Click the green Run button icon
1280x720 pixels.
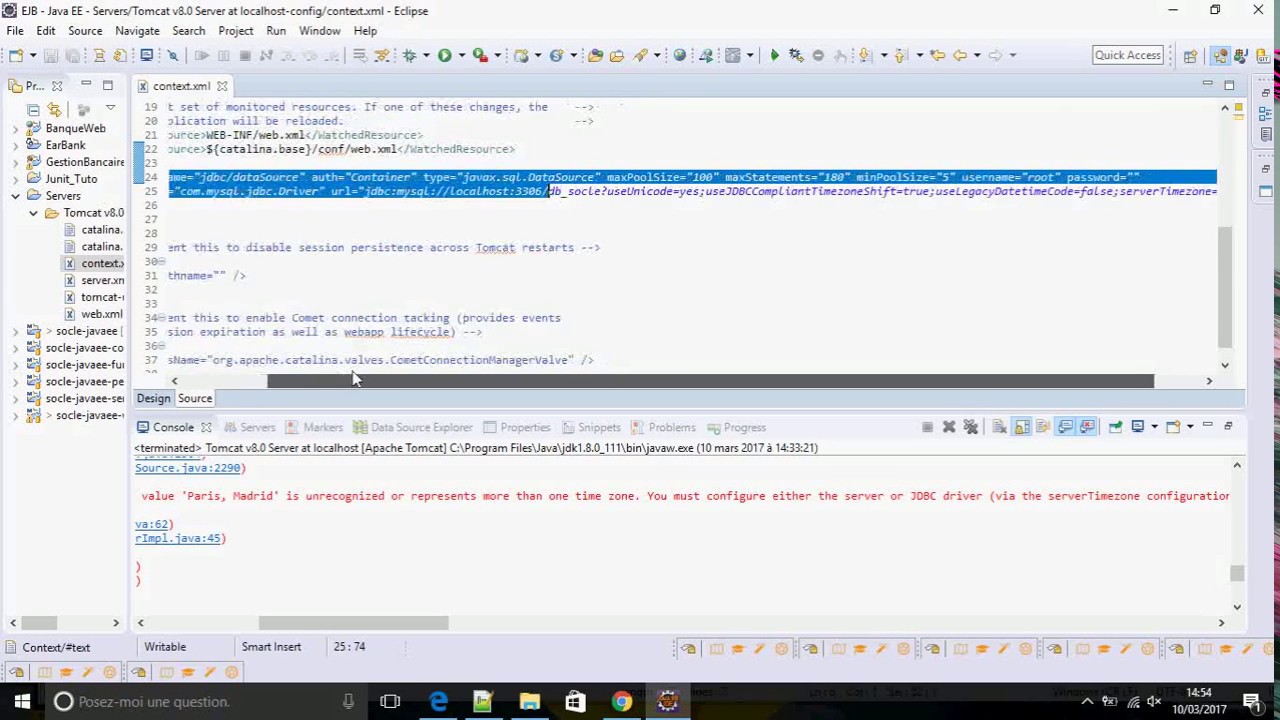click(444, 56)
